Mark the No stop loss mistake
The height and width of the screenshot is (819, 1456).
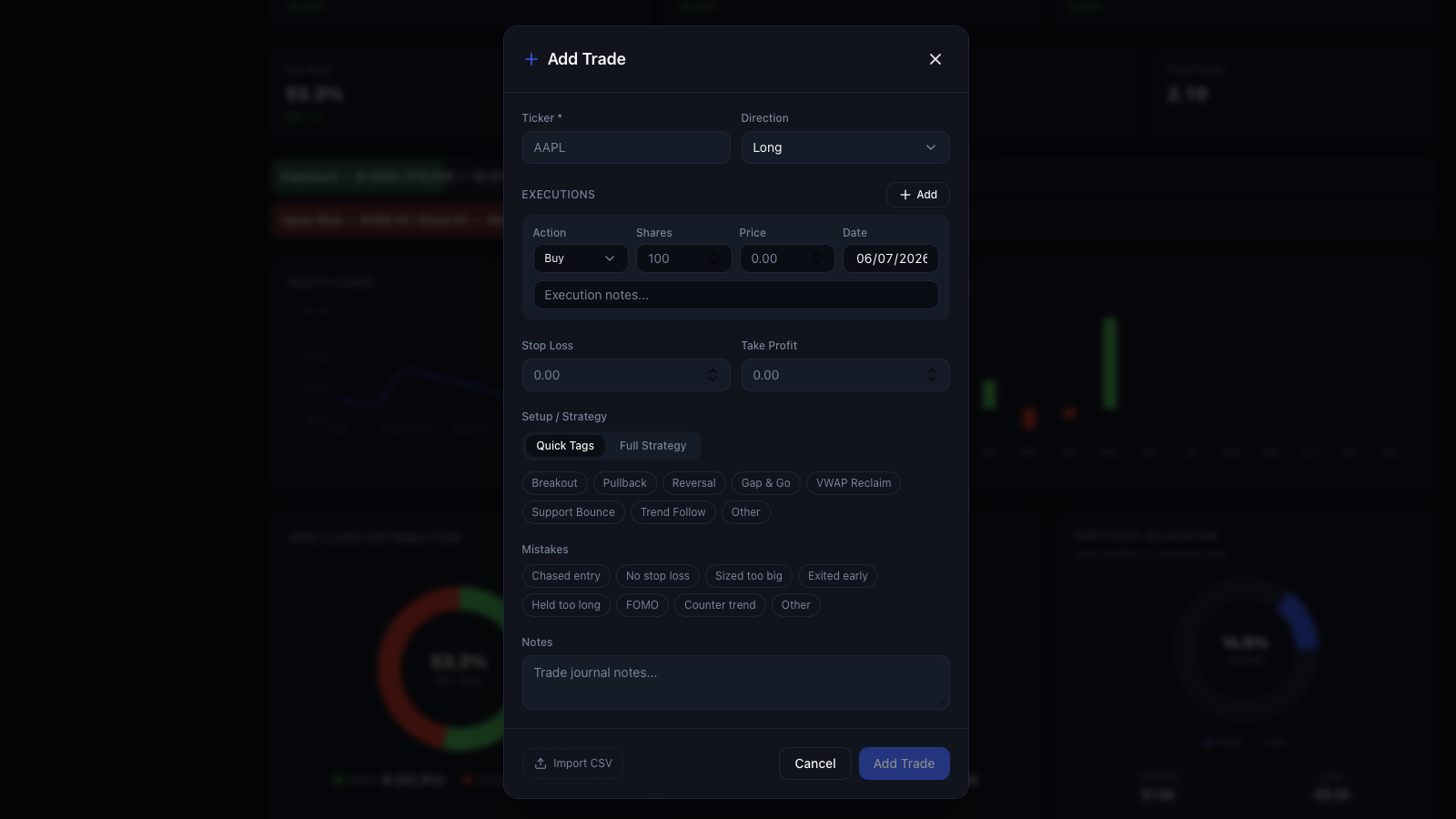point(658,576)
